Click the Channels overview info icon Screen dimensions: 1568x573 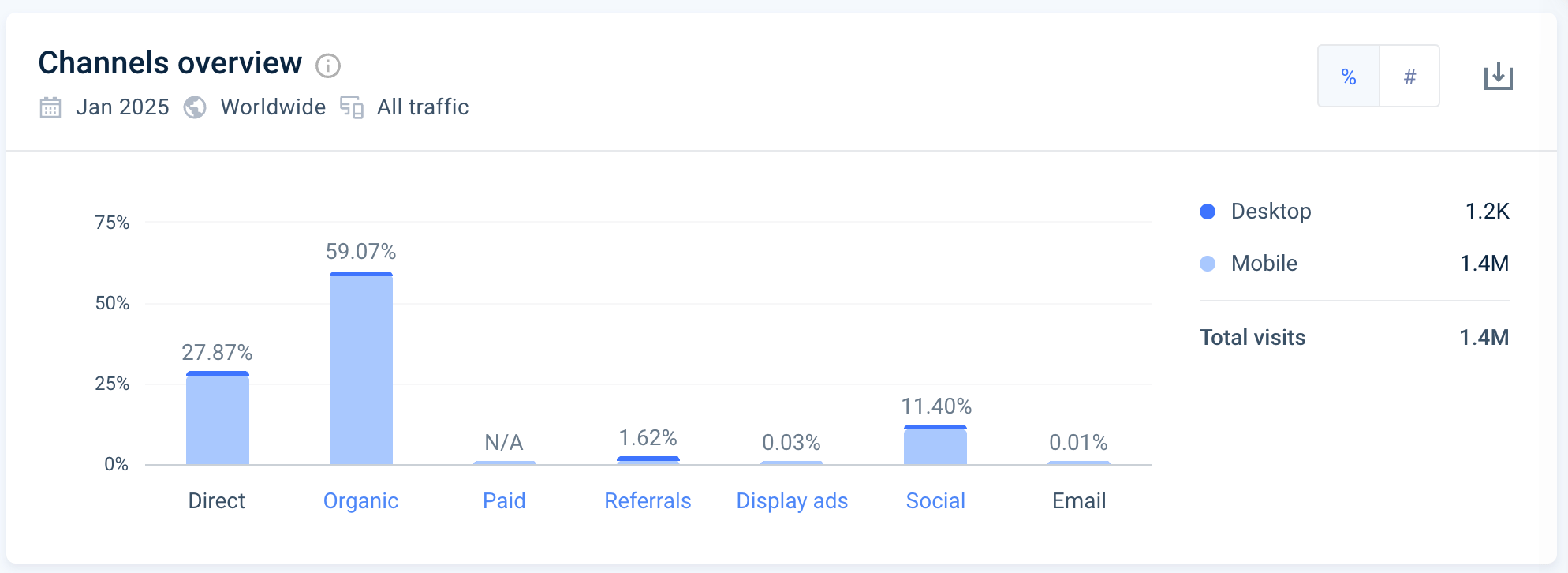point(327,66)
